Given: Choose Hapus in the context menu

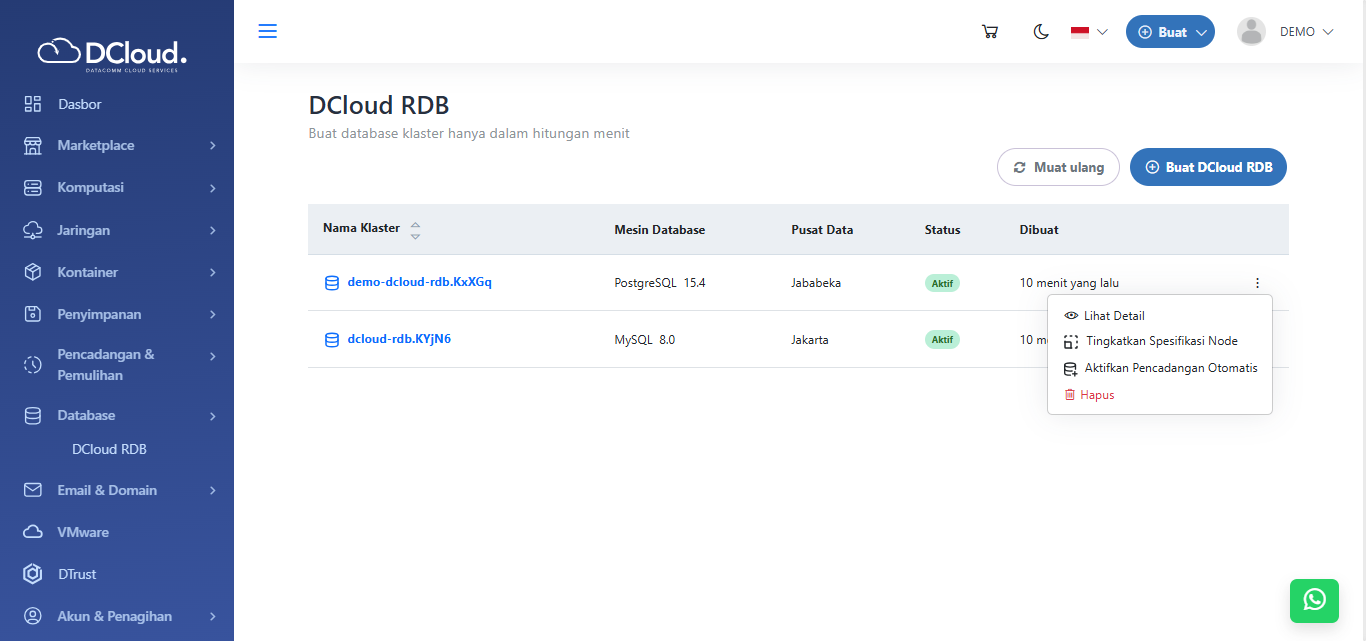Looking at the screenshot, I should point(1096,395).
